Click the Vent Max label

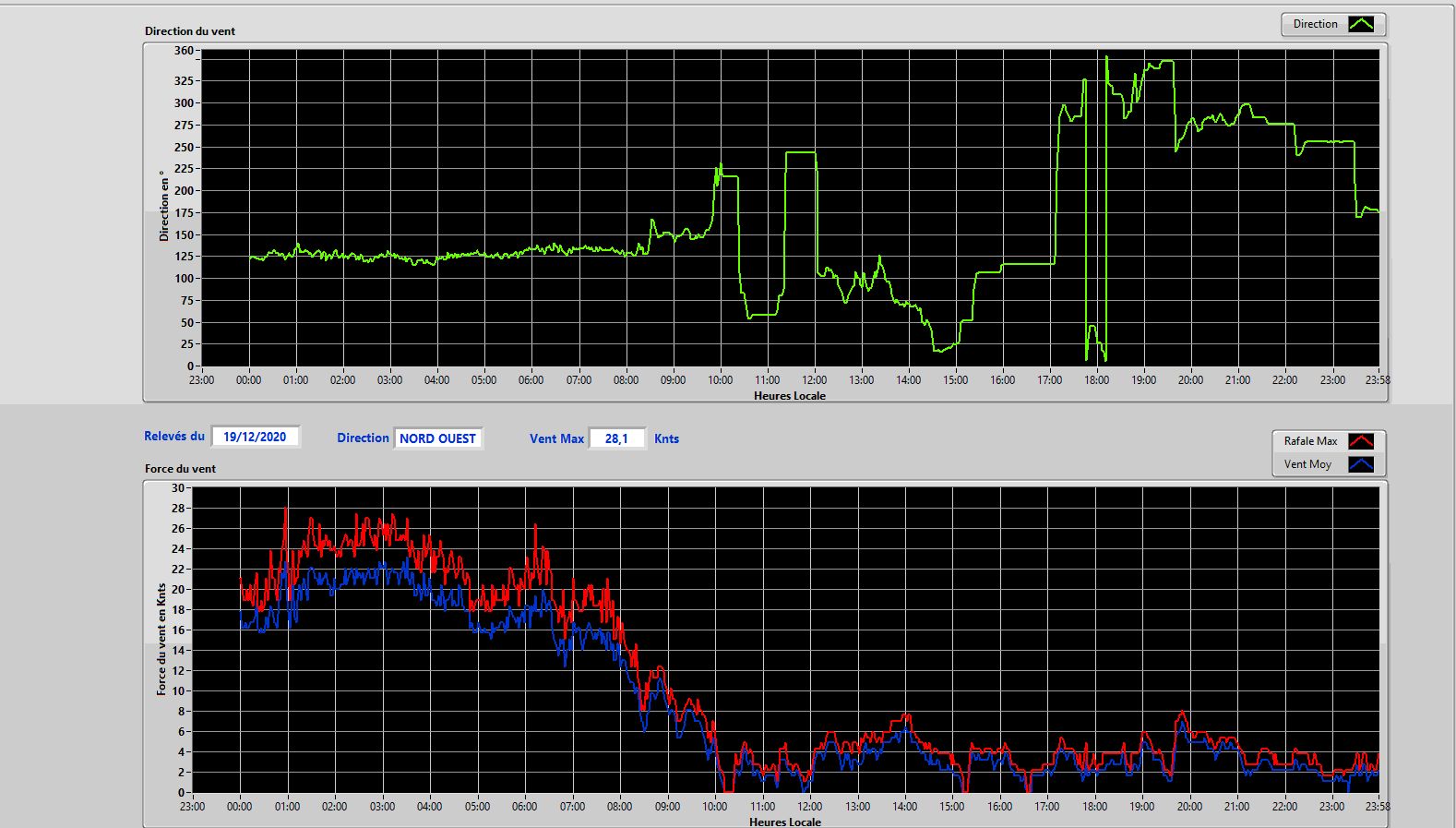(x=556, y=438)
